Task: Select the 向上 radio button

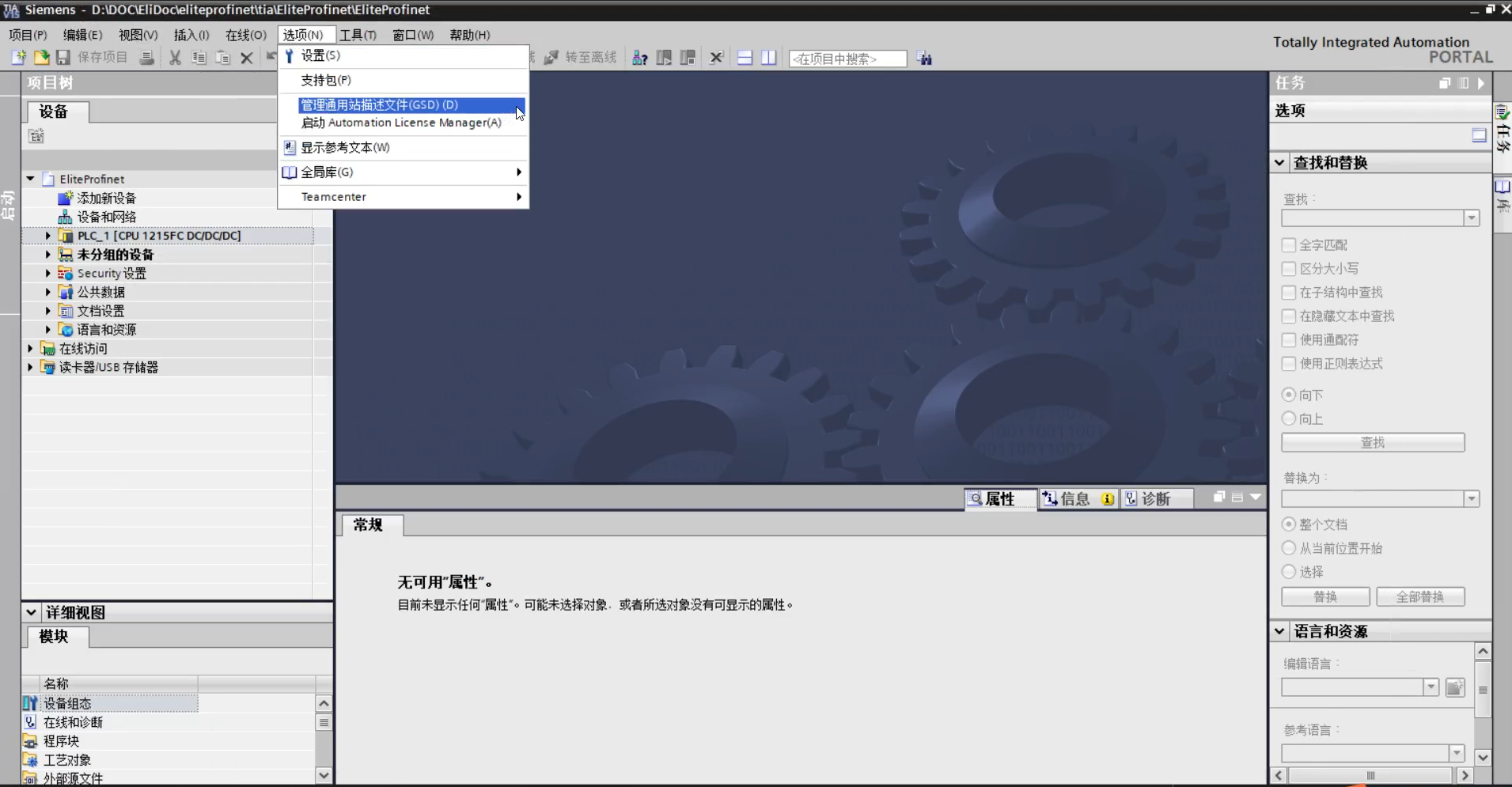Action: [x=1289, y=418]
